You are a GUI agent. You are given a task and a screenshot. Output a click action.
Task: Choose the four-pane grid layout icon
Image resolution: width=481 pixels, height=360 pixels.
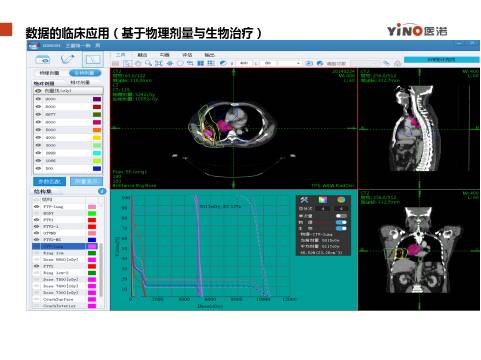tap(211, 63)
